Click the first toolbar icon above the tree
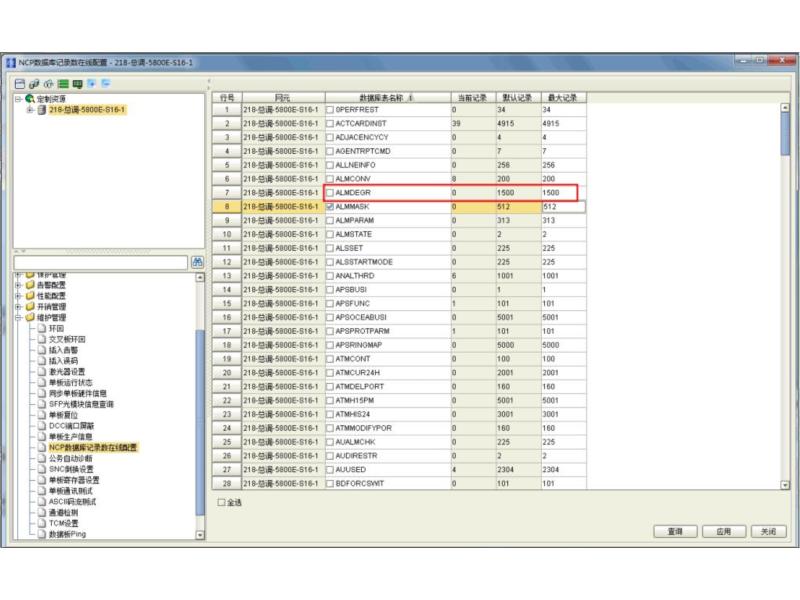The width and height of the screenshot is (800, 600). 19,84
